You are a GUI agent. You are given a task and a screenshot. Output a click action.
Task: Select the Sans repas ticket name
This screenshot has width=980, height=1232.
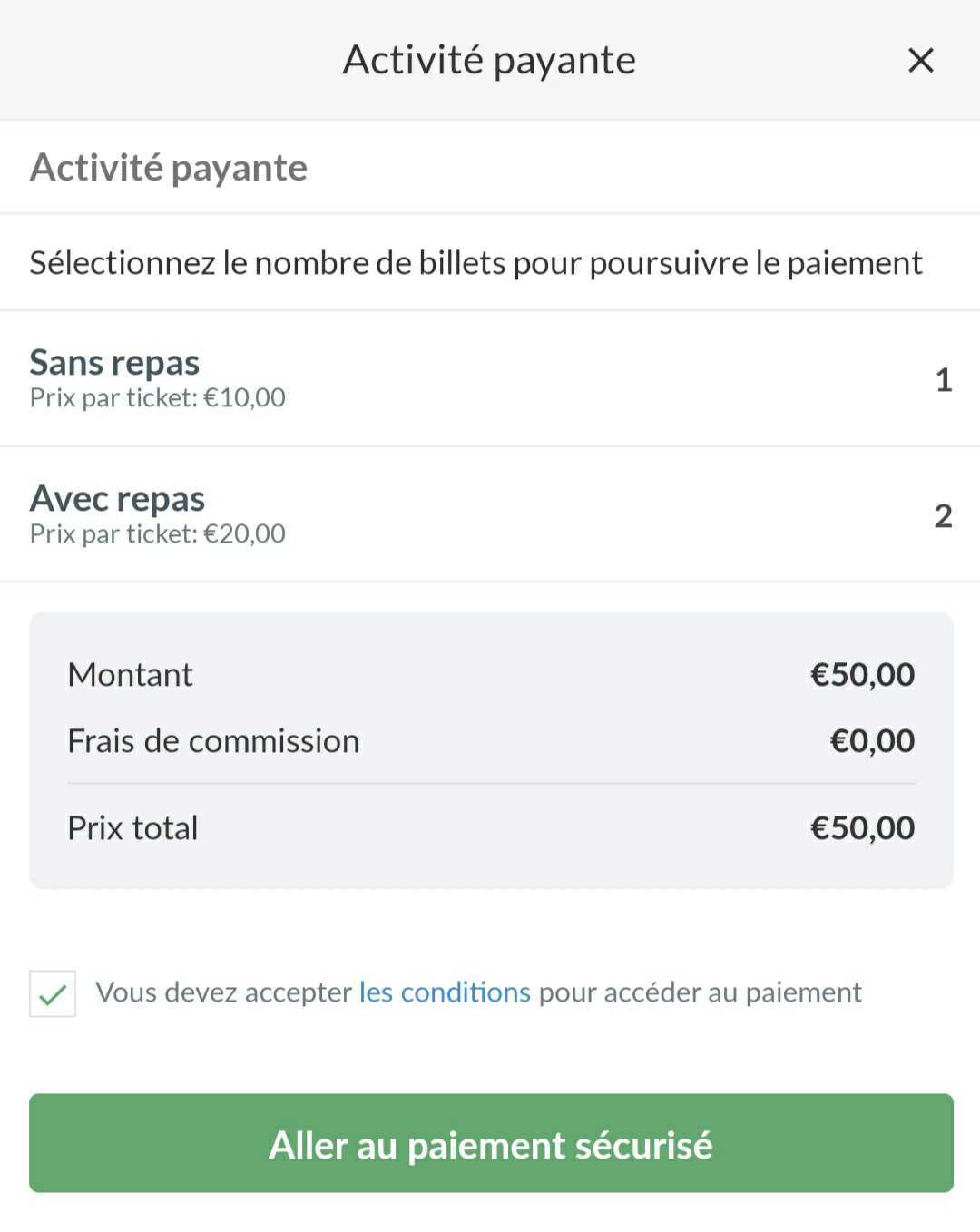tap(114, 362)
